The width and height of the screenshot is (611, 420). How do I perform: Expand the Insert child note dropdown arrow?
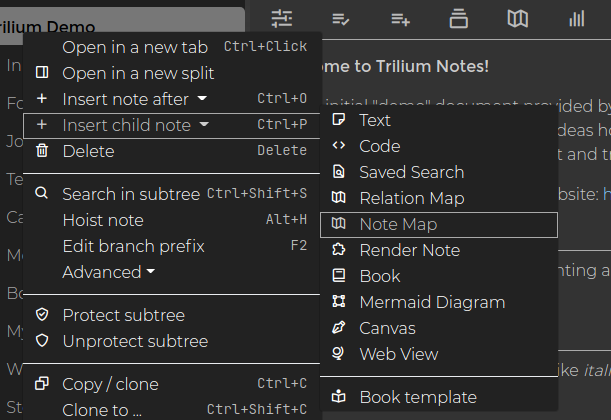point(204,125)
